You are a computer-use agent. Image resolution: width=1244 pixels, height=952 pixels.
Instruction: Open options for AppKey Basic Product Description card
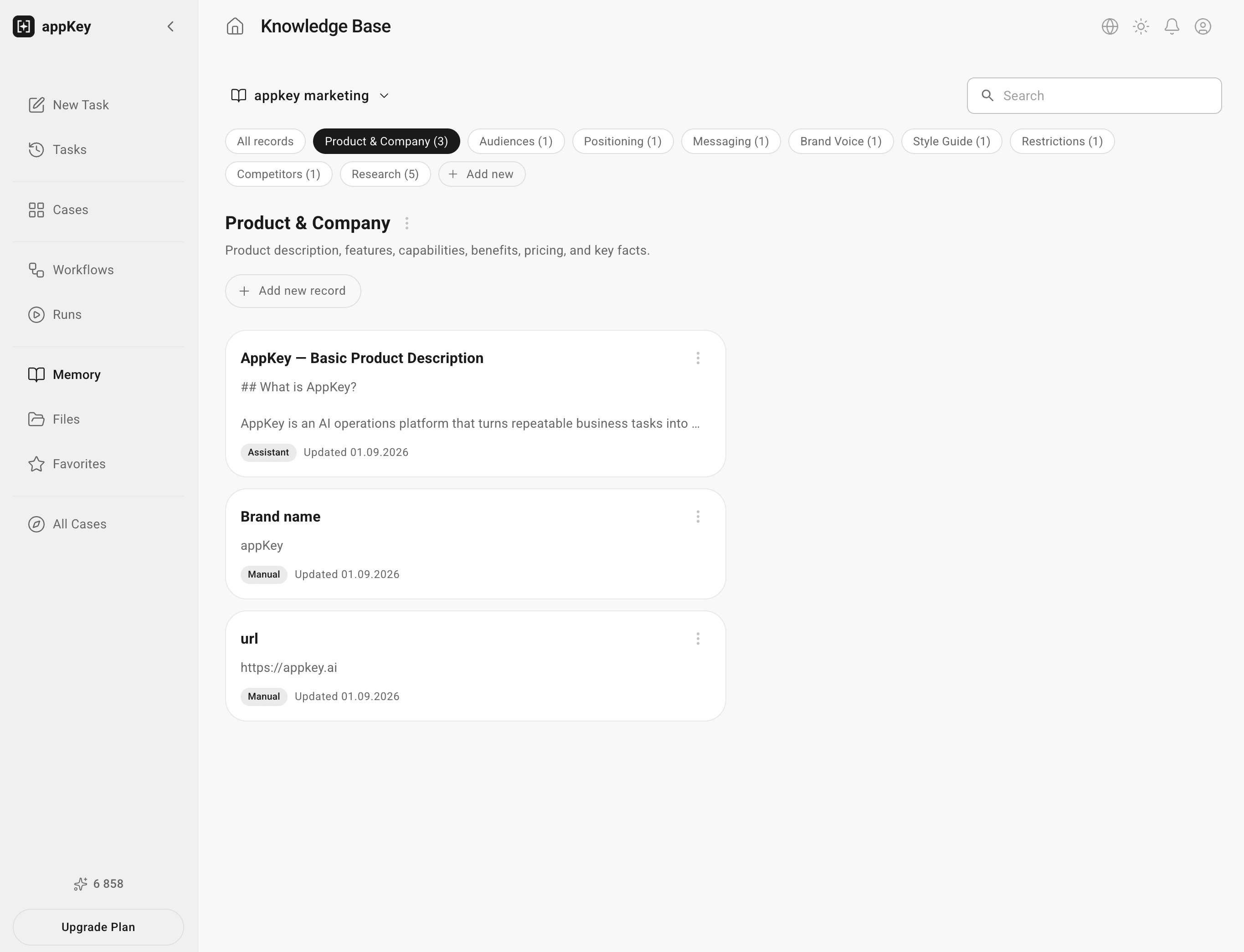click(698, 358)
